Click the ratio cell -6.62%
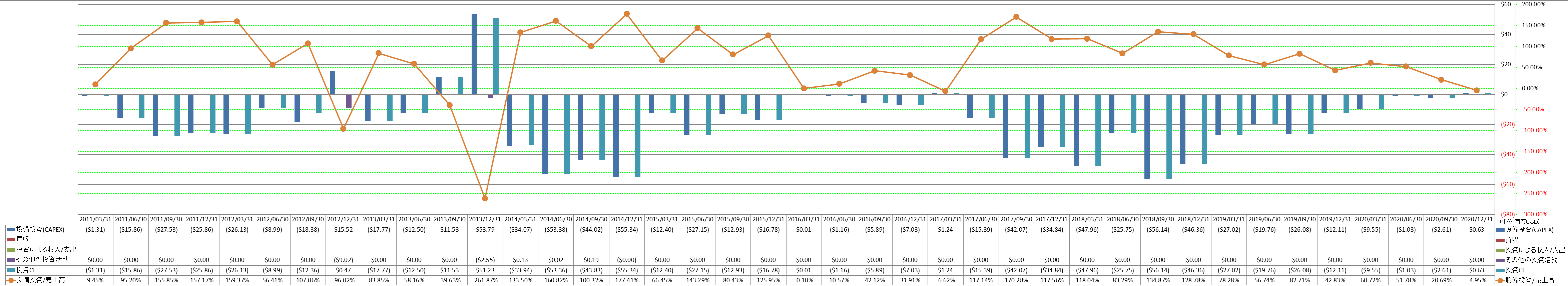The height and width of the screenshot is (286, 1568). click(945, 281)
